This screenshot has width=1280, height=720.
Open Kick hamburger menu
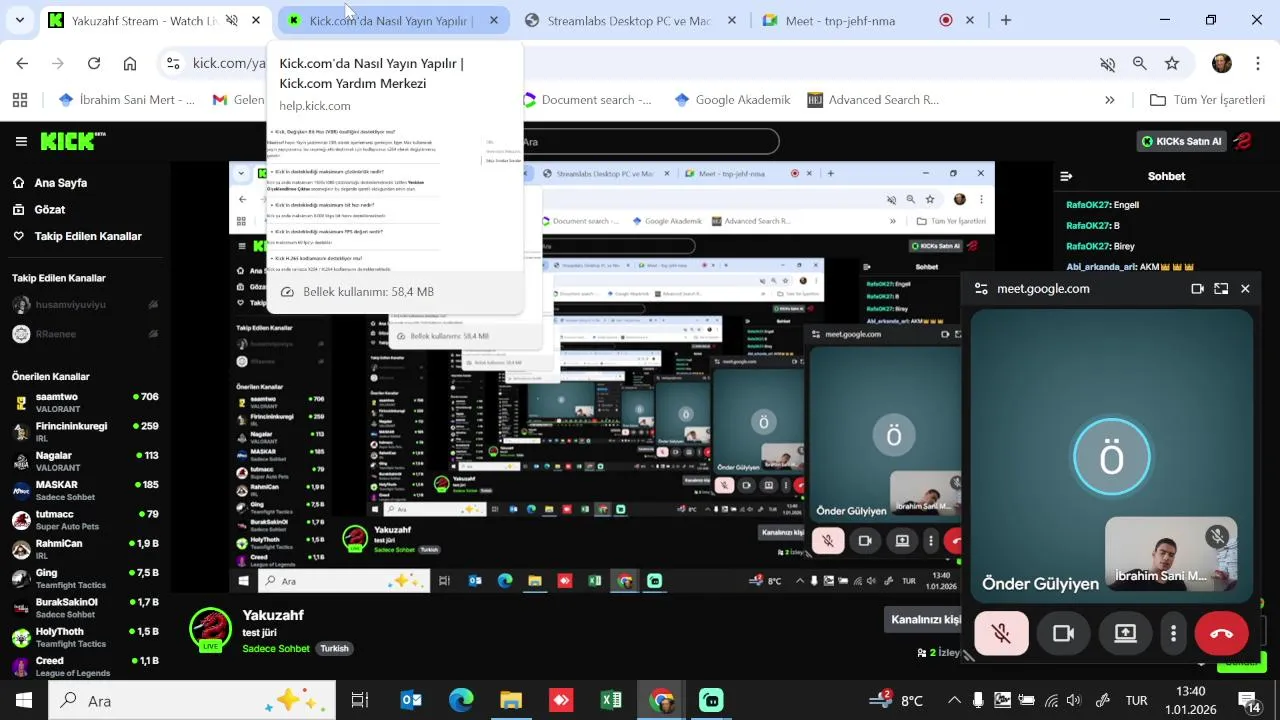click(21, 141)
